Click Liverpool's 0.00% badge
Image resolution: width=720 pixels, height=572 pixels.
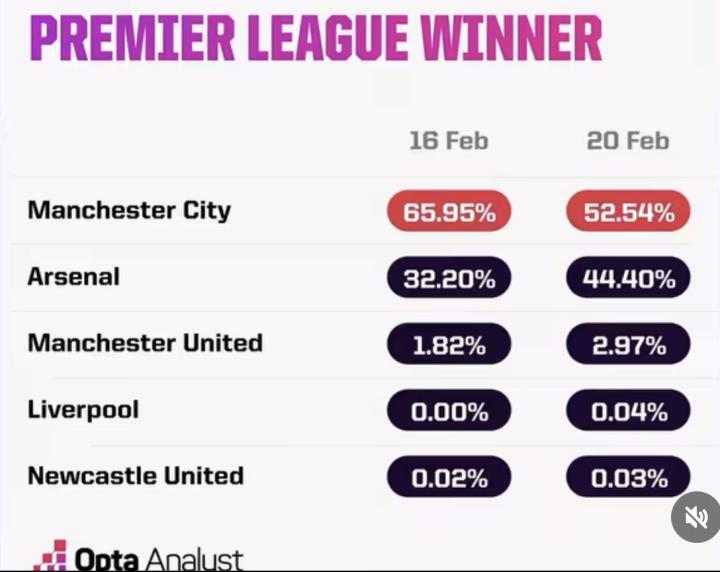449,411
